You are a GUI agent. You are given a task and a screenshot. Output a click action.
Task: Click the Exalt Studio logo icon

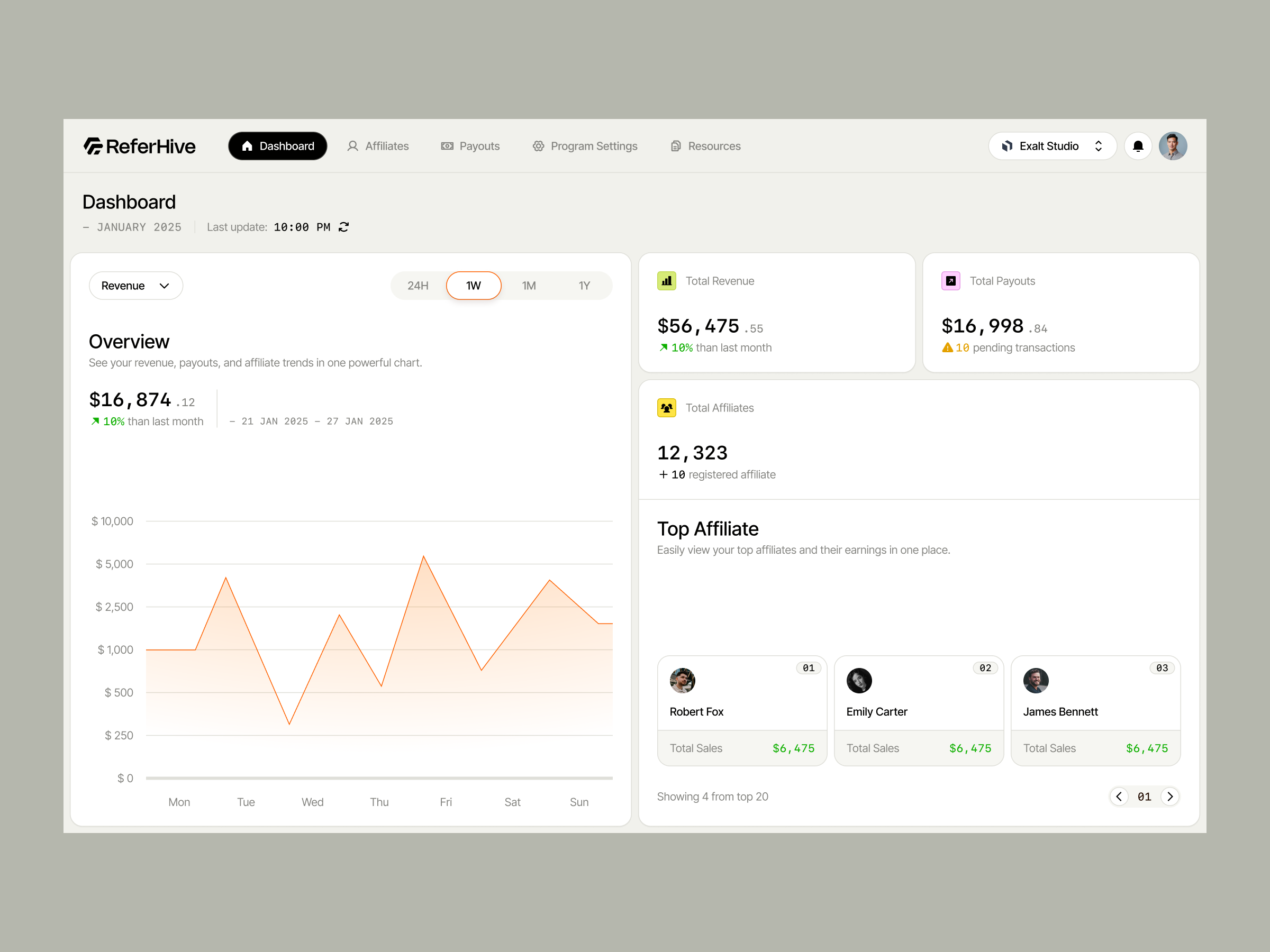tap(1007, 147)
